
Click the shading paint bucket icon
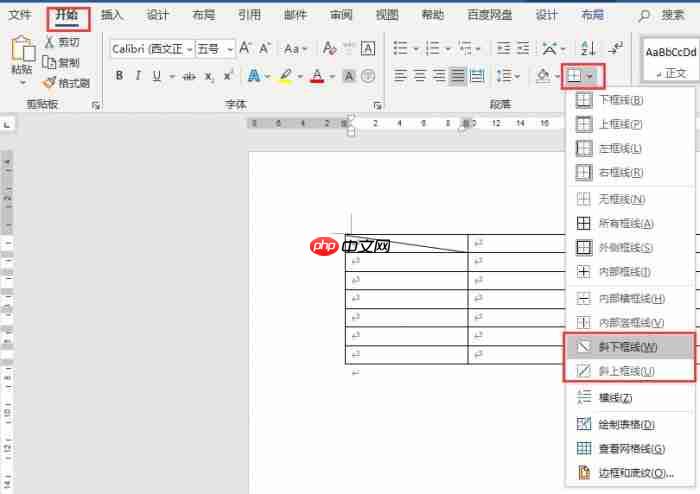(x=543, y=76)
